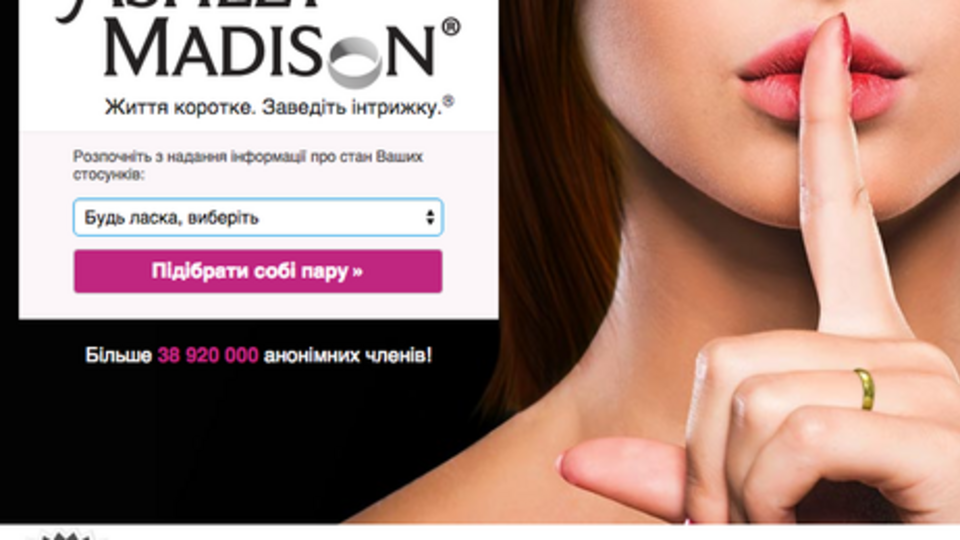The width and height of the screenshot is (960, 540).
Task: Click the registered trademark symbol beside the logo
Action: 450,27
